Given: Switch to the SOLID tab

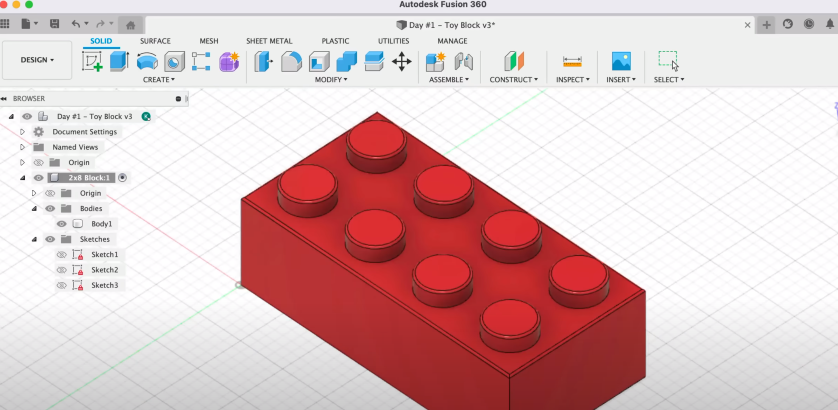Looking at the screenshot, I should click(101, 41).
